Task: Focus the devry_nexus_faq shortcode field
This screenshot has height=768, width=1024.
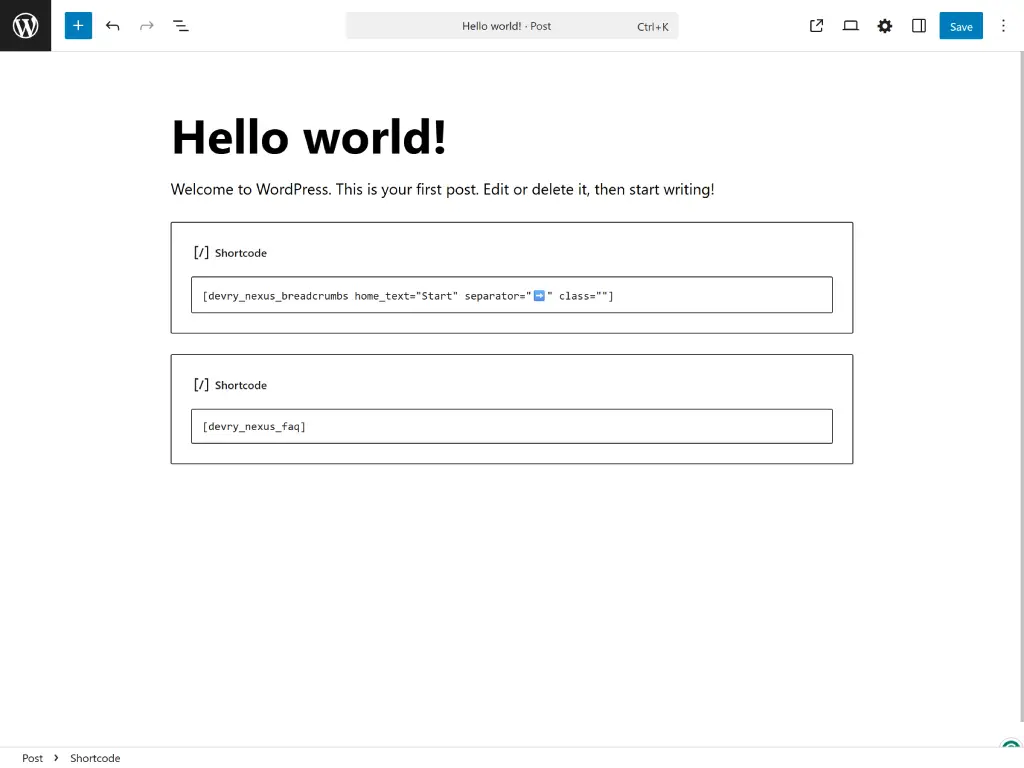Action: tap(511, 426)
